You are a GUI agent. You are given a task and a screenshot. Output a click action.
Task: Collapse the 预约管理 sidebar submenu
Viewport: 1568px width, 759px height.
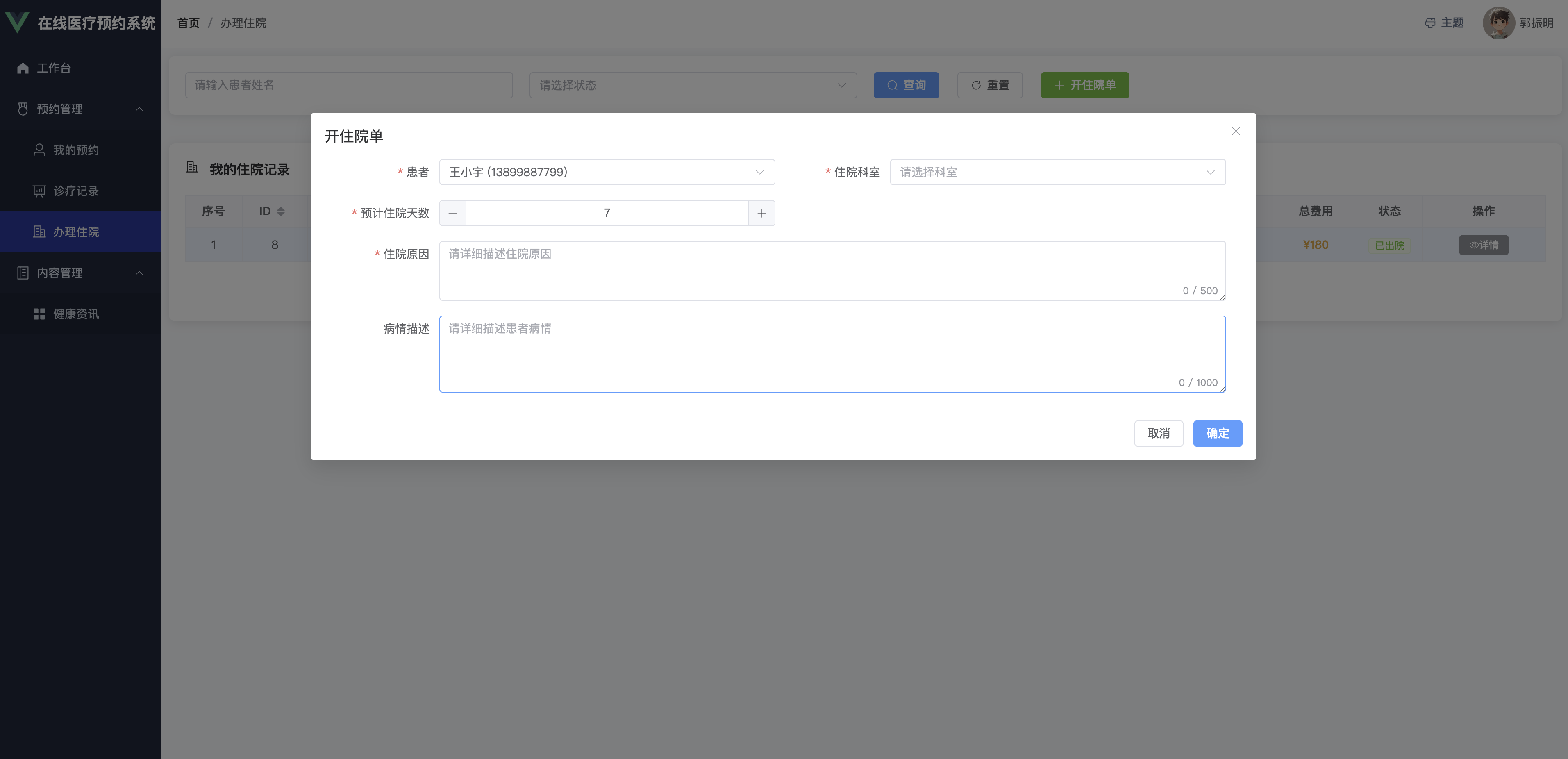tap(139, 109)
